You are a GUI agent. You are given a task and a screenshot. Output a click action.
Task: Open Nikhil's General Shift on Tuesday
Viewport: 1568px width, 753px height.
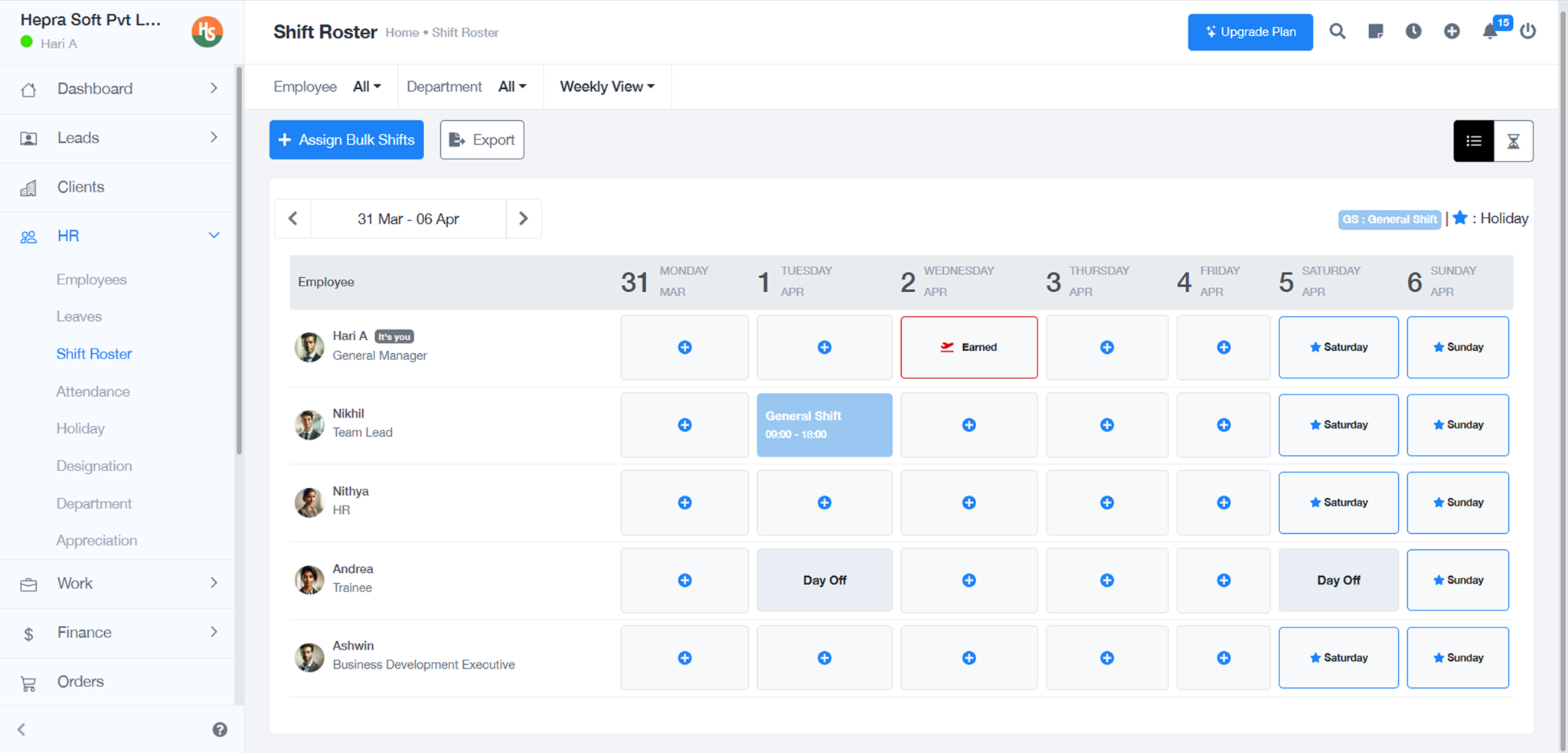pyautogui.click(x=824, y=425)
